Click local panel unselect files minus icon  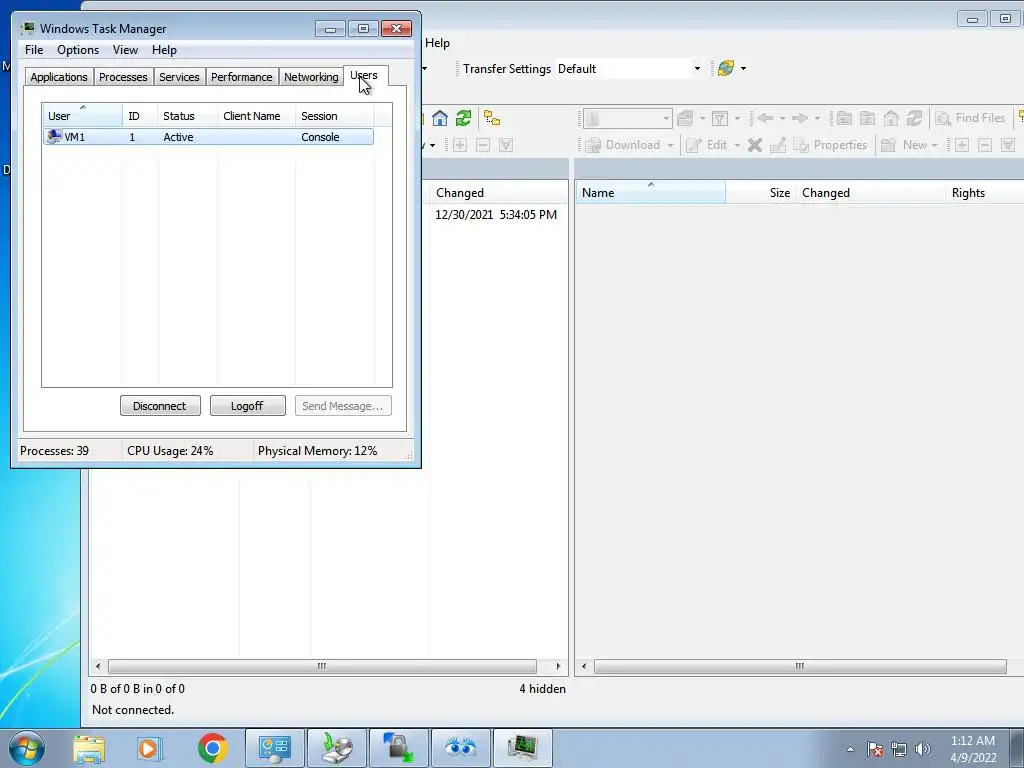pyautogui.click(x=483, y=145)
